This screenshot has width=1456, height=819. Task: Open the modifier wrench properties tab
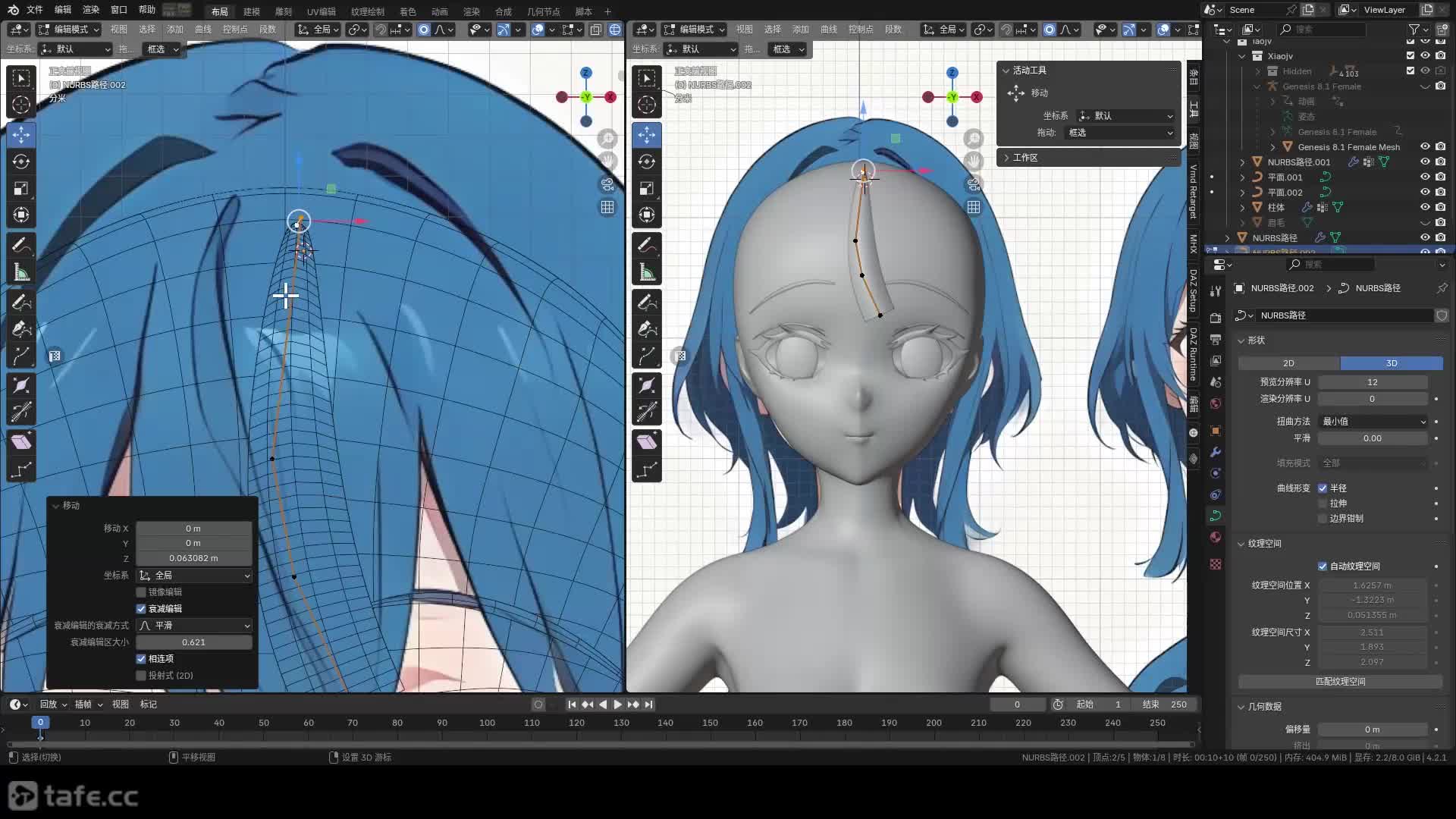[x=1216, y=452]
